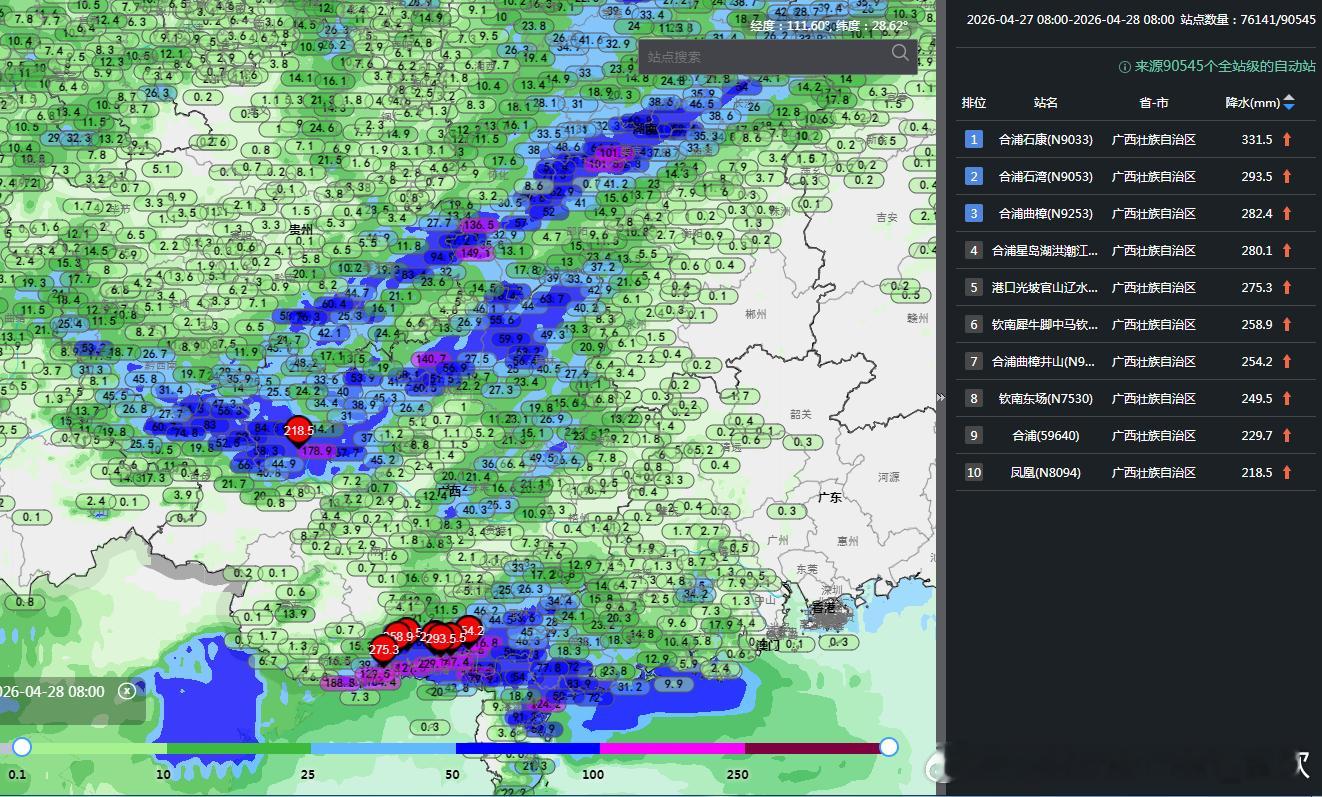Screen dimensions: 1322x797
Task: Select station 合浦石康(N9033) in the ranking
Action: coord(1046,140)
